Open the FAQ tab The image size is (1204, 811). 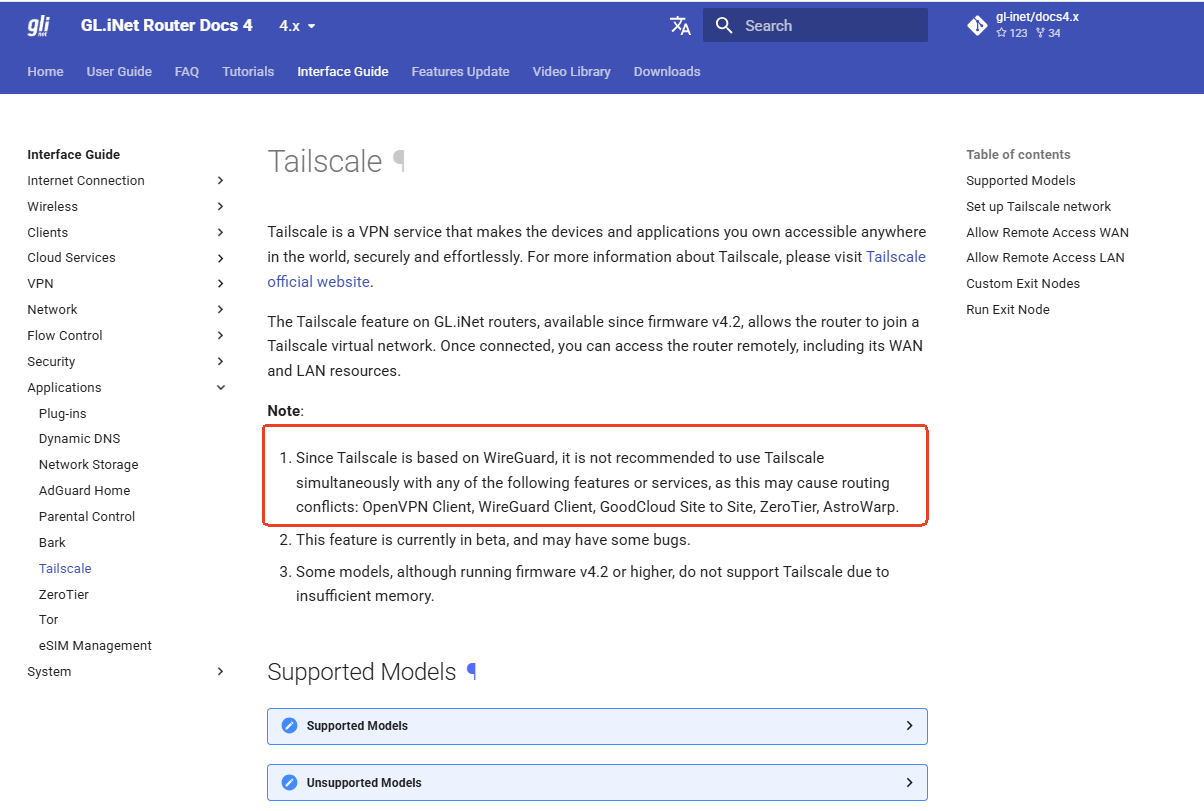(x=187, y=72)
